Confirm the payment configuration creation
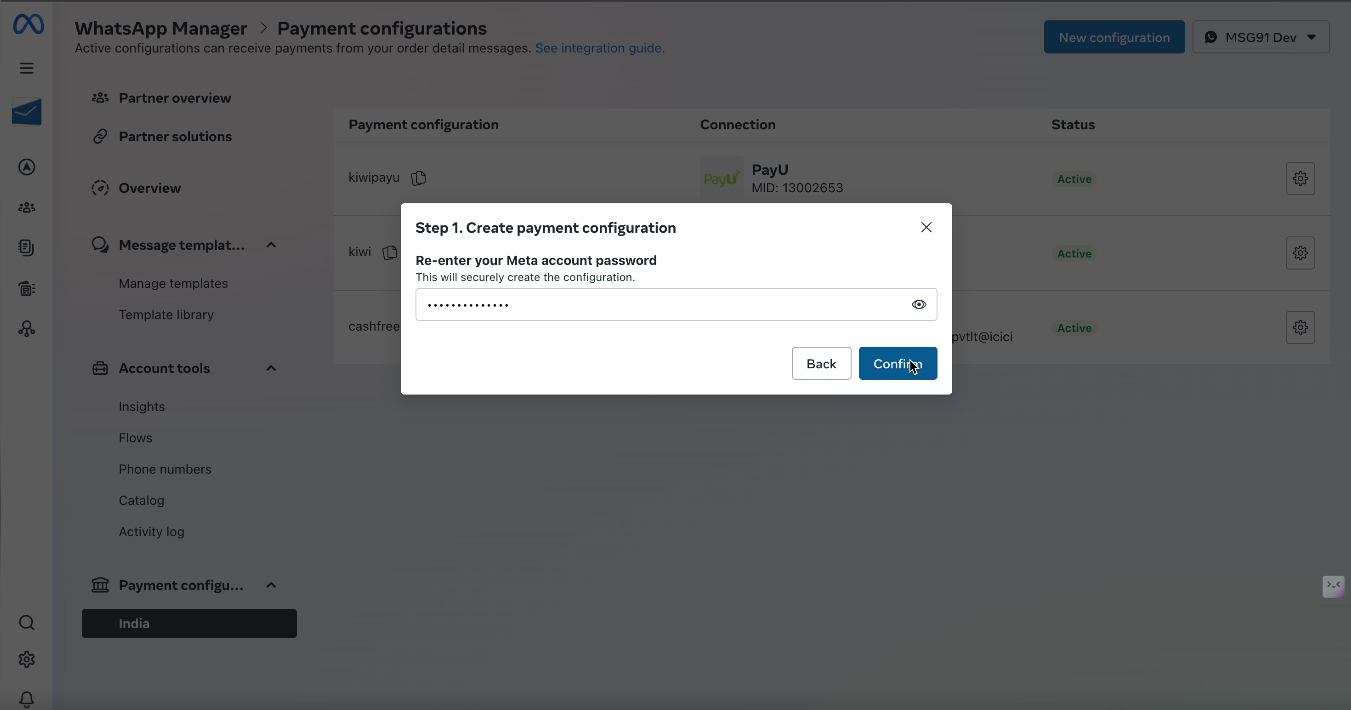Viewport: 1351px width, 710px height. pos(897,364)
